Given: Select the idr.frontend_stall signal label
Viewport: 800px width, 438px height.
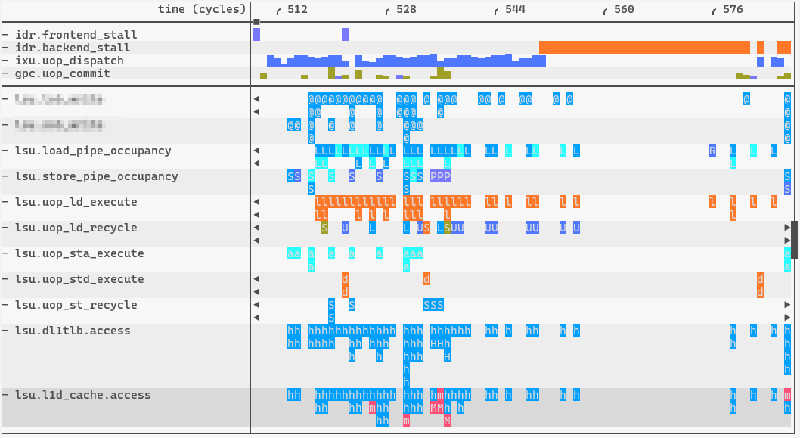Looking at the screenshot, I should click(76, 35).
